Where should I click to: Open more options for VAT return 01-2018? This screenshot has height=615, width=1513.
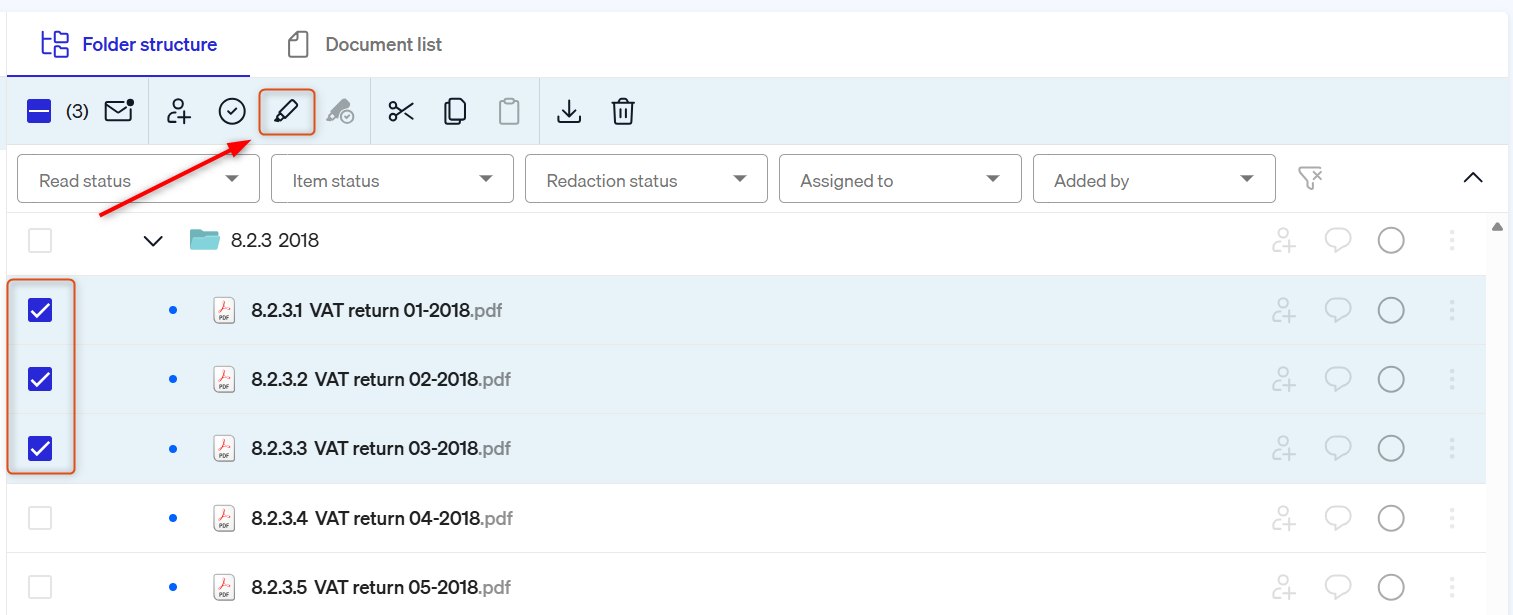1452,310
